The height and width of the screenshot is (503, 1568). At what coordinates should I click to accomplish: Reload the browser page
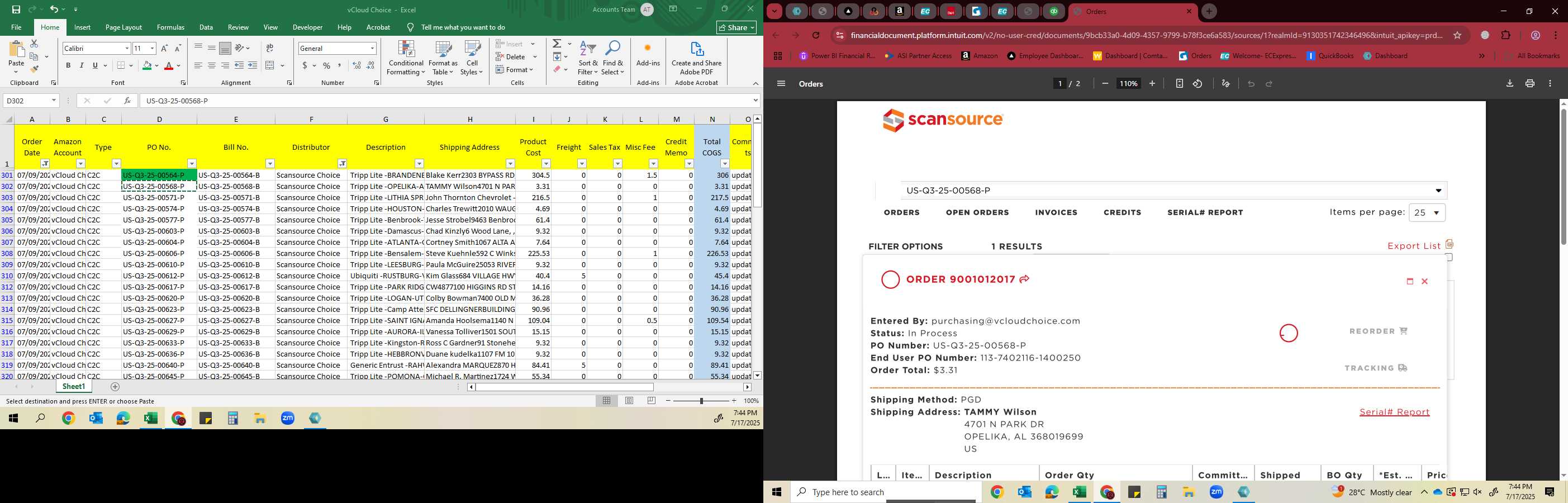pyautogui.click(x=816, y=35)
